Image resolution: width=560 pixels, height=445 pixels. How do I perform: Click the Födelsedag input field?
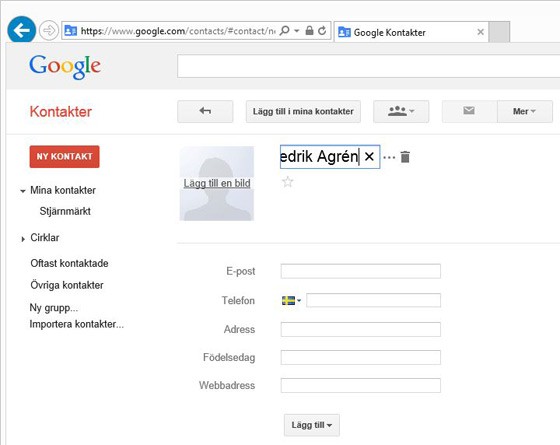pyautogui.click(x=360, y=358)
